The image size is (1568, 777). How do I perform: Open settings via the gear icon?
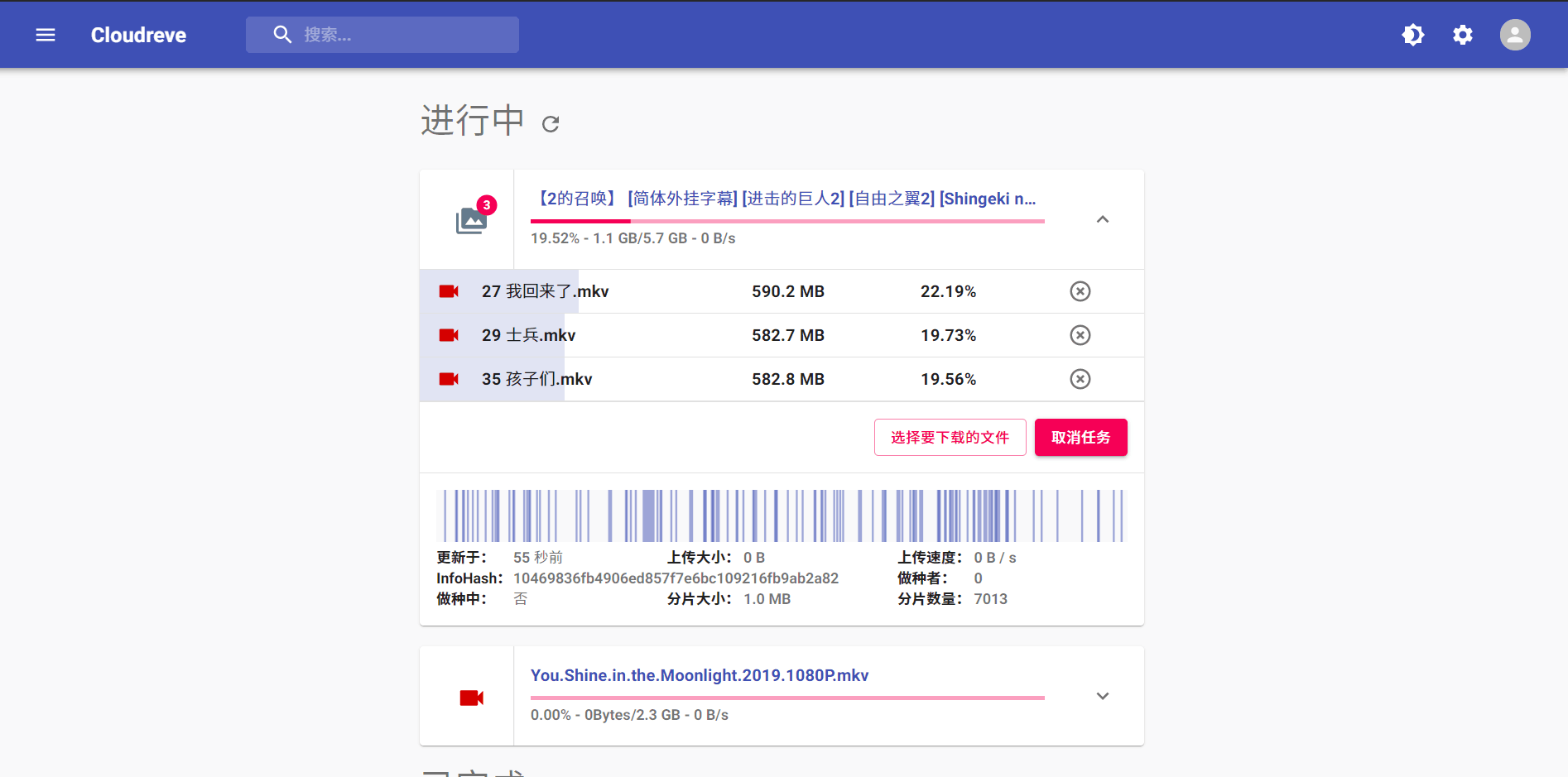coord(1462,35)
